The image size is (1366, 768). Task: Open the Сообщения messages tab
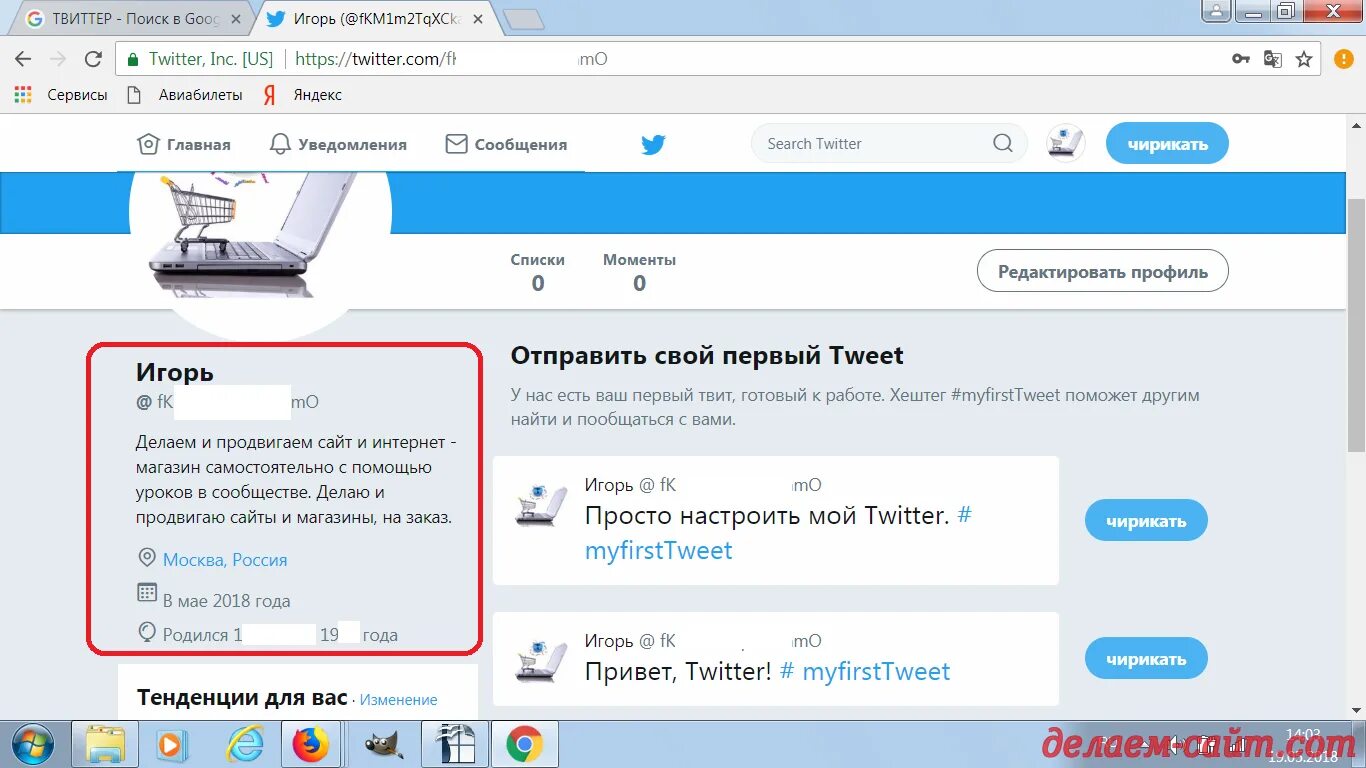506,144
